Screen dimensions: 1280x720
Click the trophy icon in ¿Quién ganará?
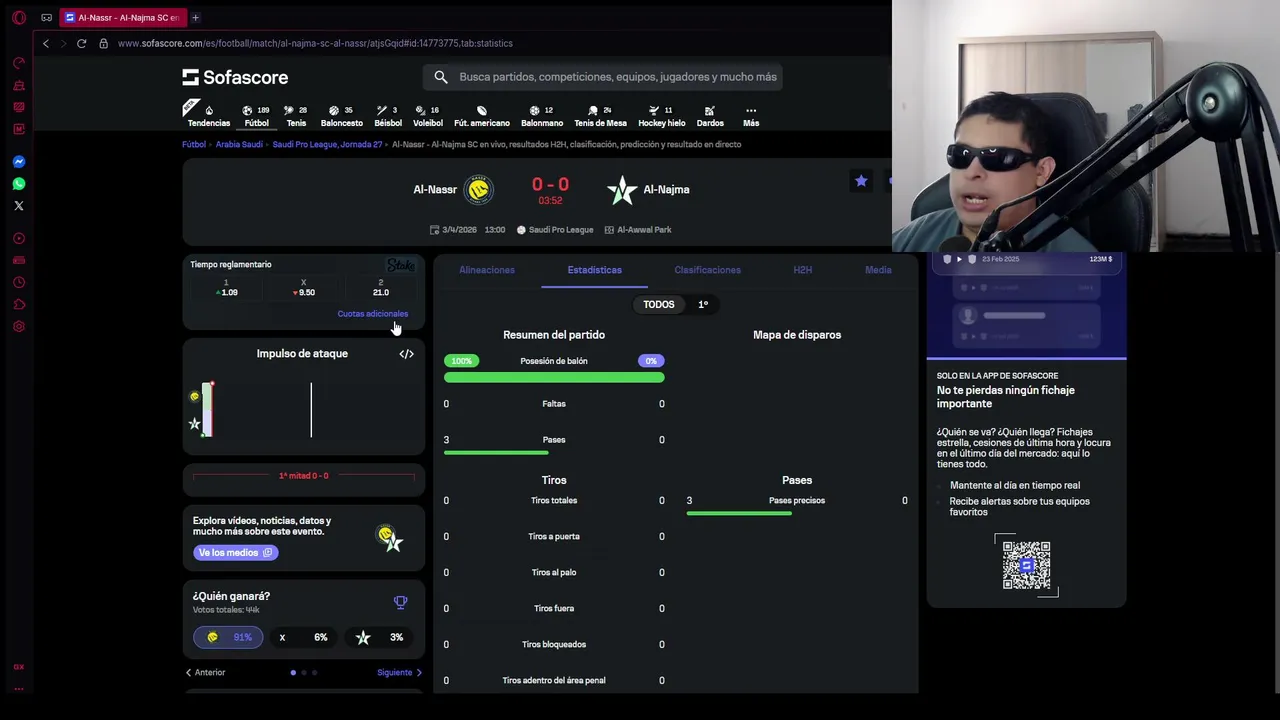click(x=400, y=602)
